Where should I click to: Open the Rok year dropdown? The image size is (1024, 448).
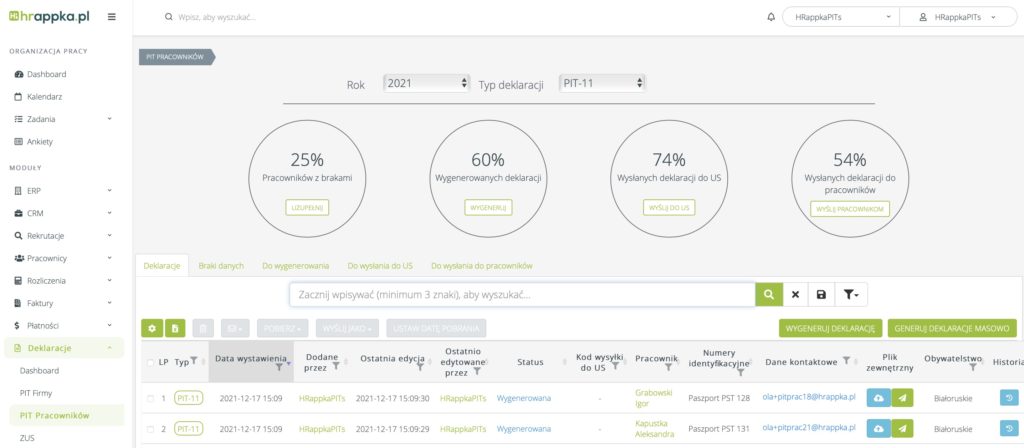coord(426,83)
